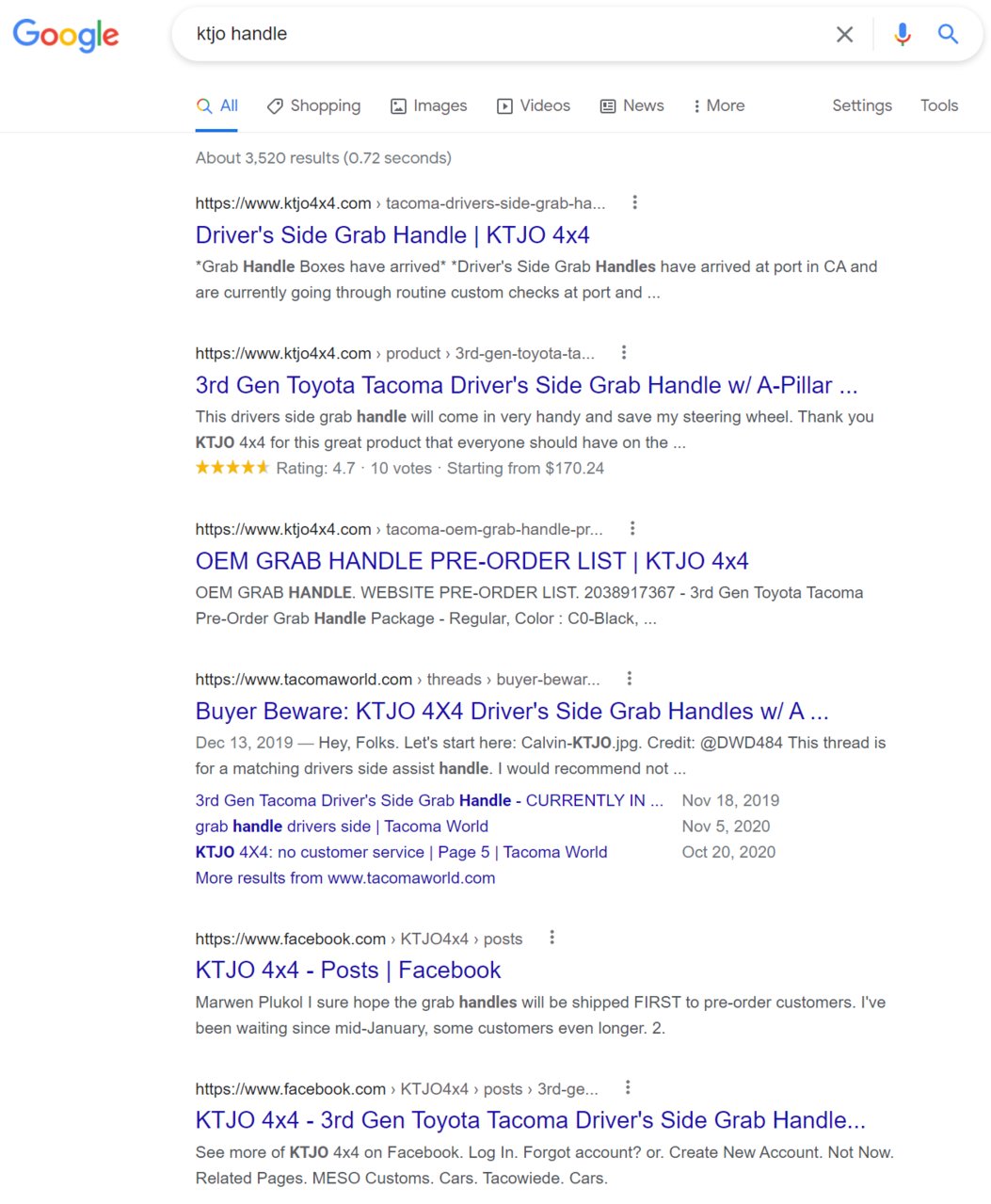Show the search Tools filters
The width and height of the screenshot is (991, 1204).
click(x=939, y=105)
